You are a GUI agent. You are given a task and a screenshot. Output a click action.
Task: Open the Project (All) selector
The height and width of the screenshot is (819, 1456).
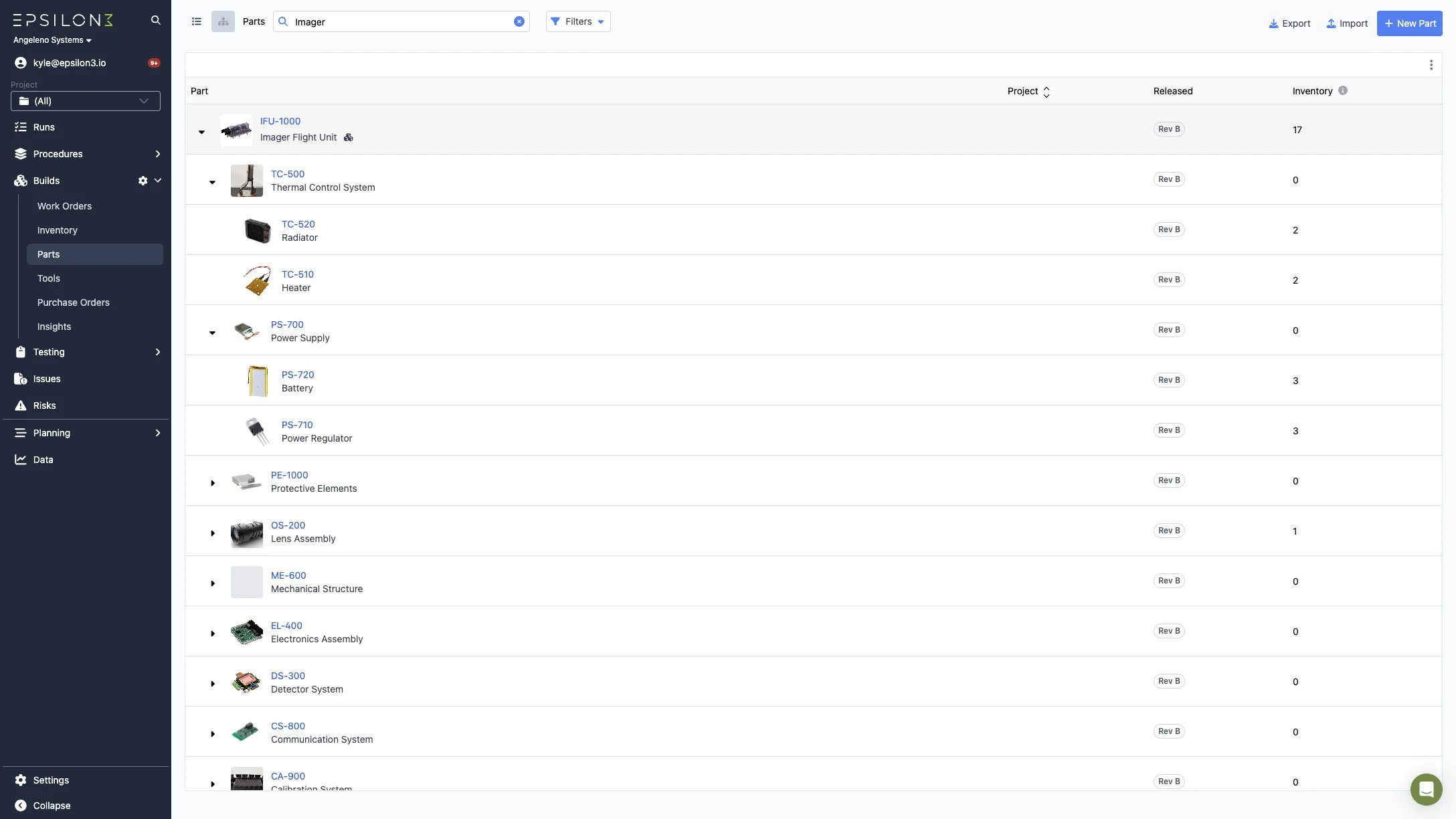pyautogui.click(x=86, y=101)
